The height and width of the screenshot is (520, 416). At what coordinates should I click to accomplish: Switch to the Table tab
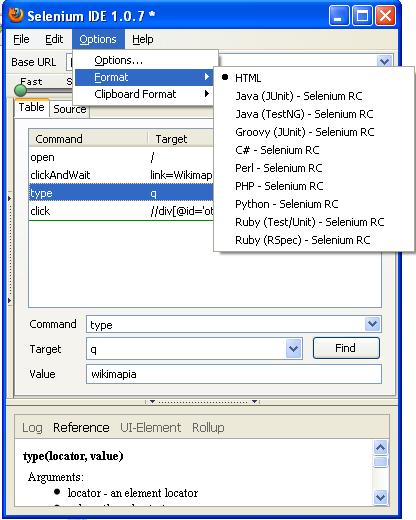coord(32,107)
